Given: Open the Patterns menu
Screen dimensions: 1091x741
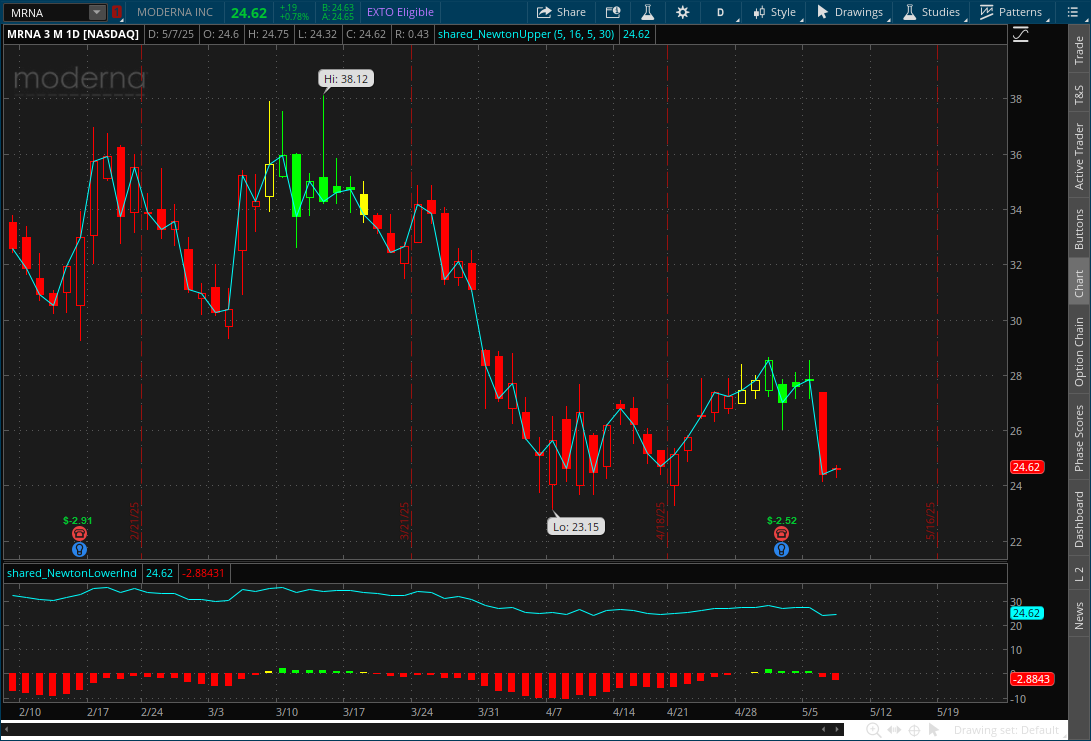Looking at the screenshot, I should point(1011,13).
